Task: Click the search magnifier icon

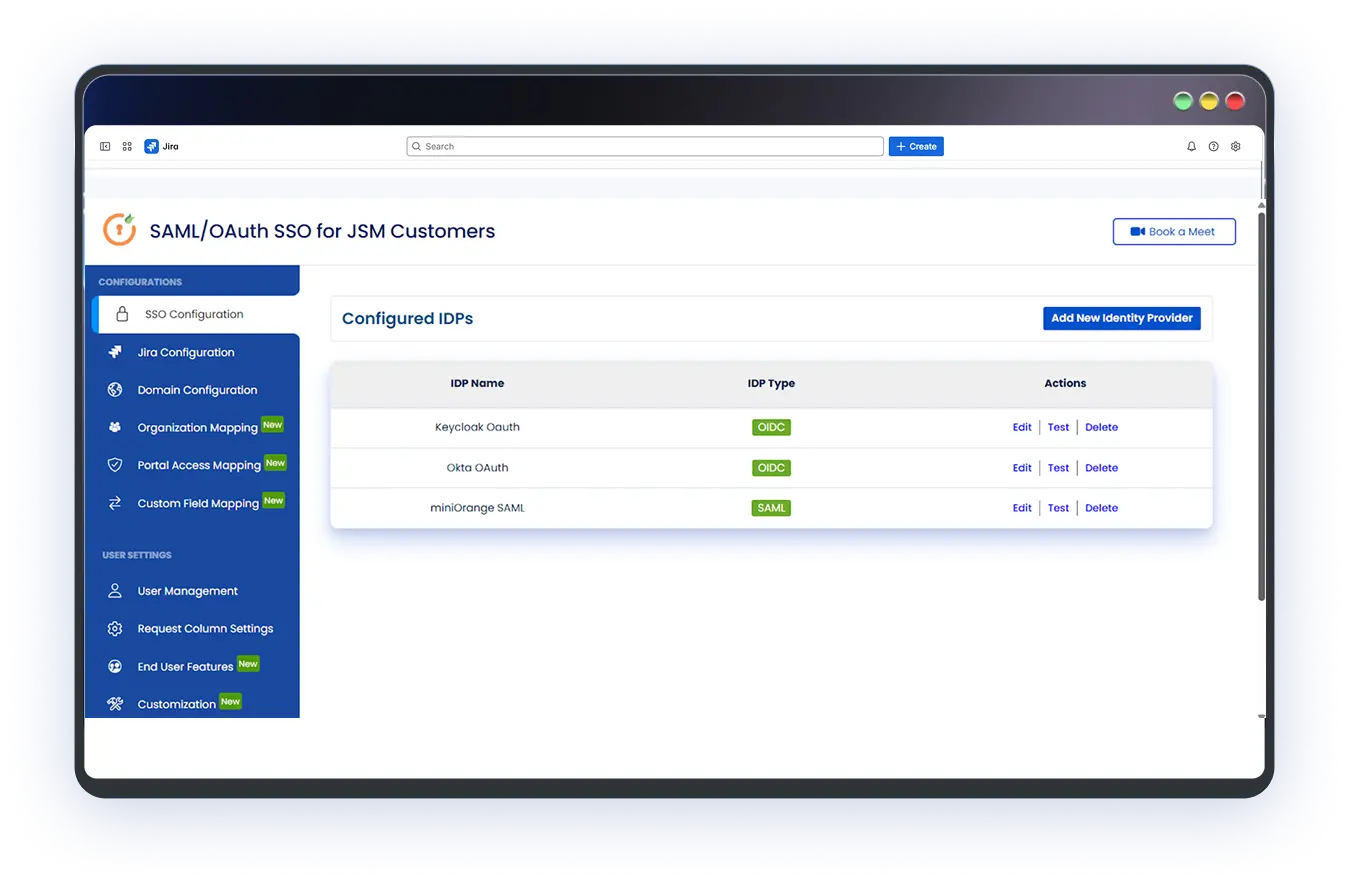Action: click(417, 146)
